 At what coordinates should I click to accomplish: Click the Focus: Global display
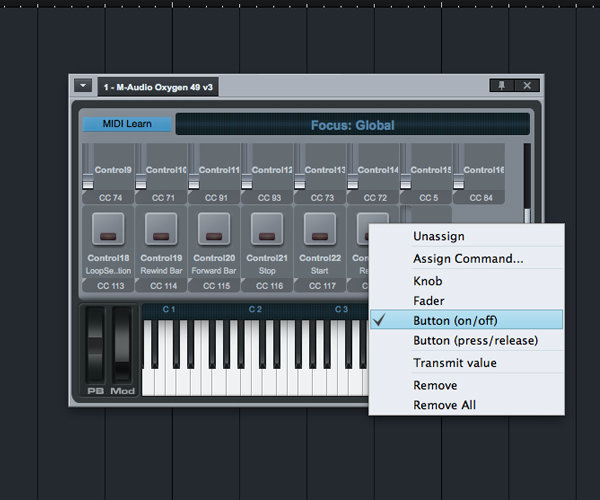[x=352, y=125]
